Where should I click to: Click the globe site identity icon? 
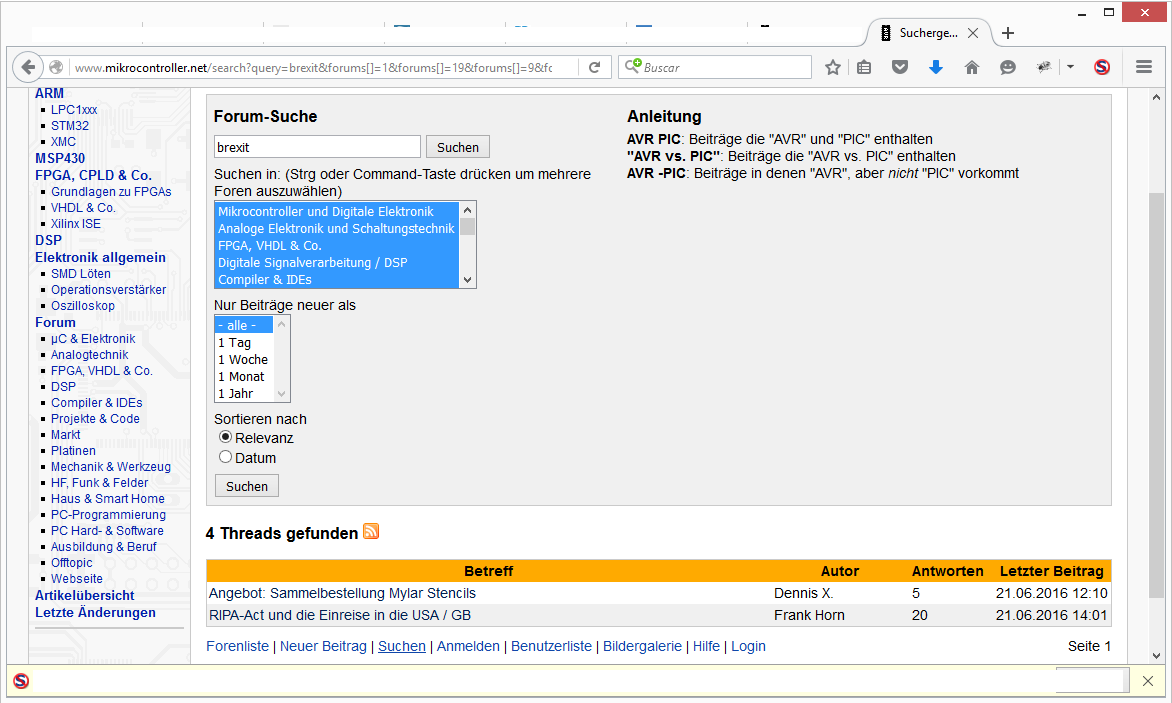click(56, 67)
